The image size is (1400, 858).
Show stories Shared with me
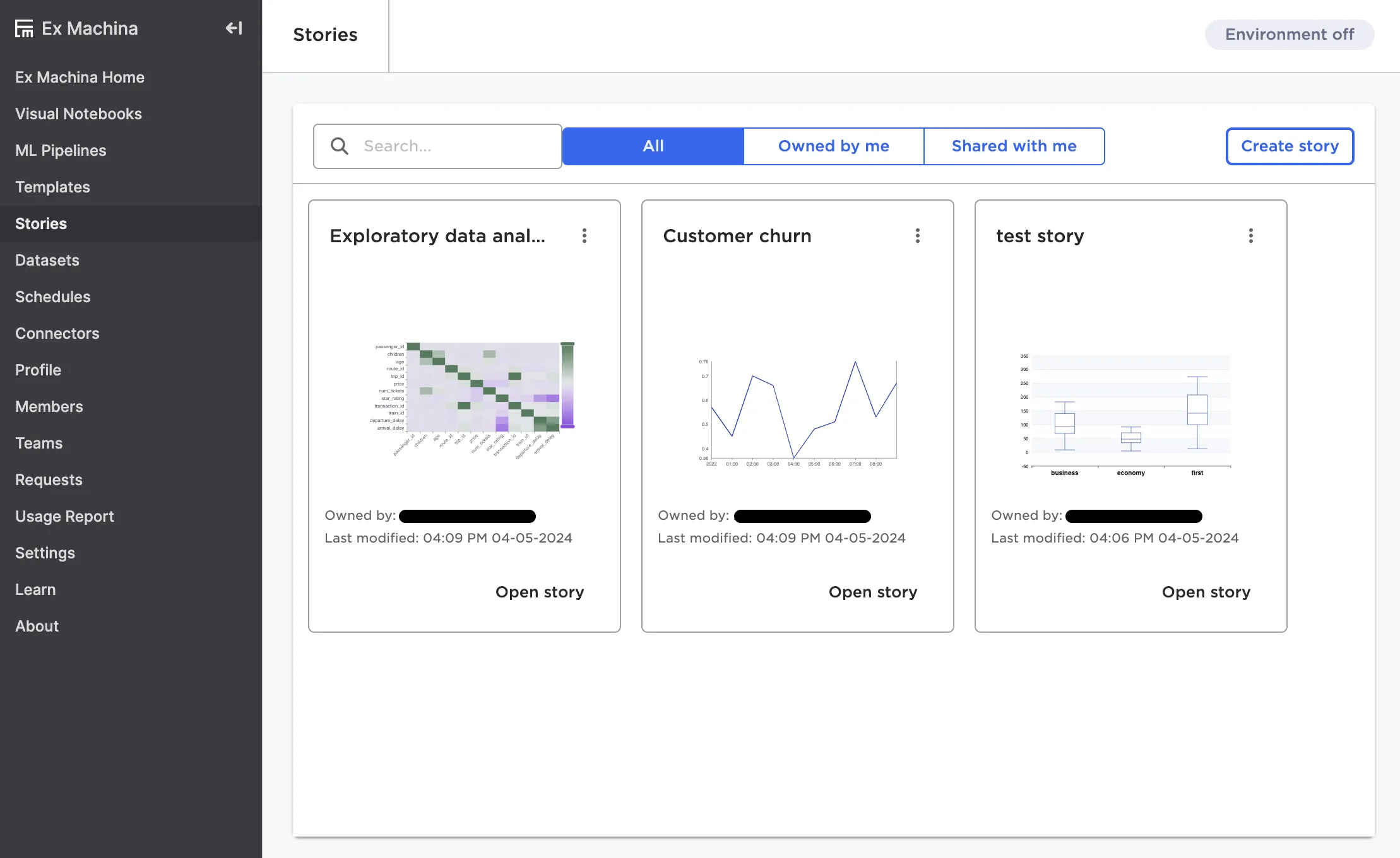coord(1014,146)
